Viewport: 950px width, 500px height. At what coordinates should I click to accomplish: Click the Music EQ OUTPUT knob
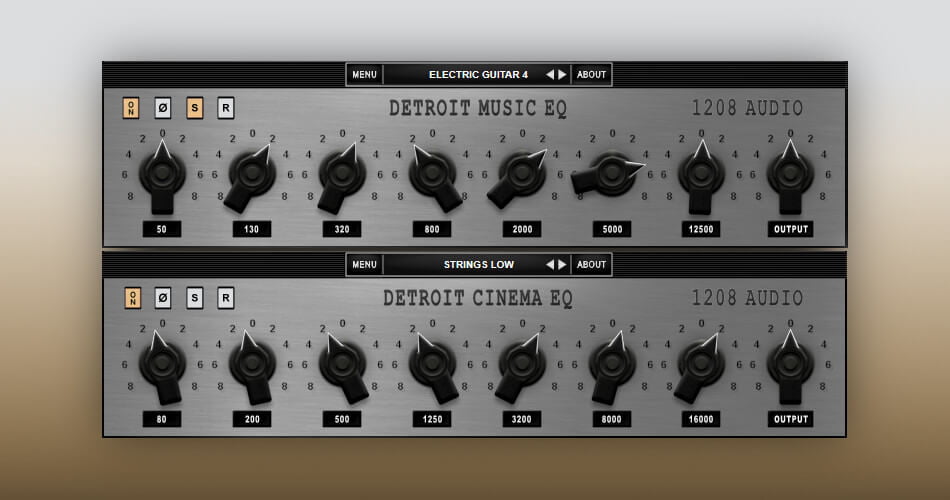coord(790,174)
